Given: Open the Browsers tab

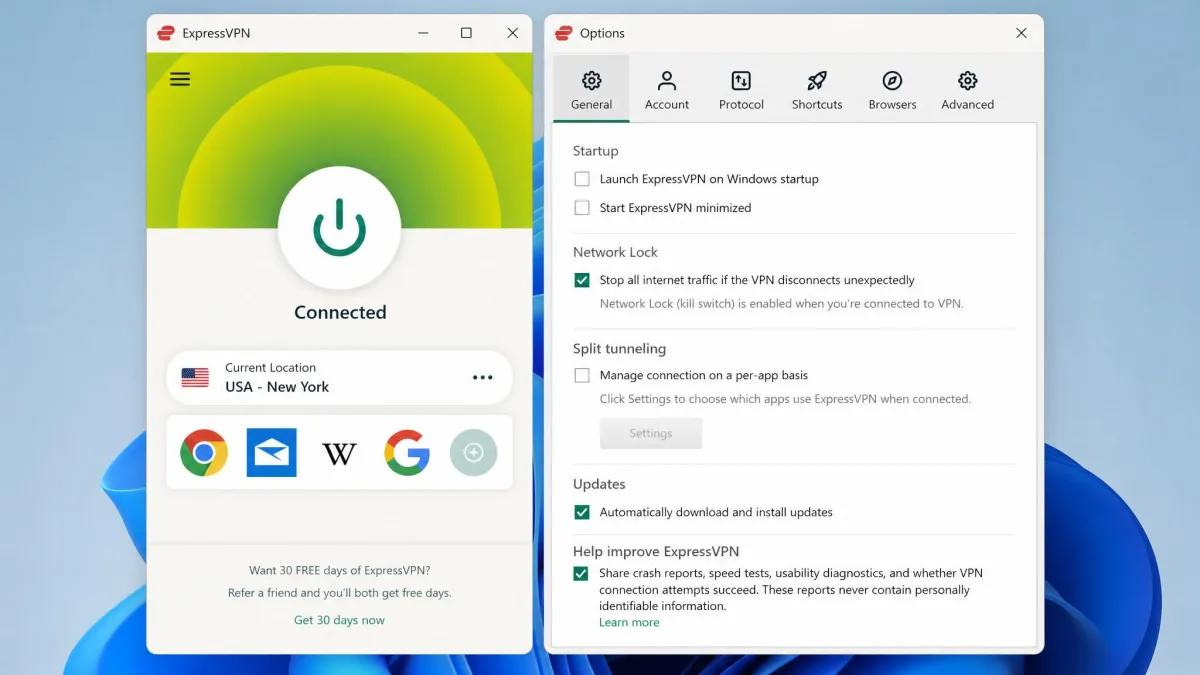Looking at the screenshot, I should click(892, 89).
